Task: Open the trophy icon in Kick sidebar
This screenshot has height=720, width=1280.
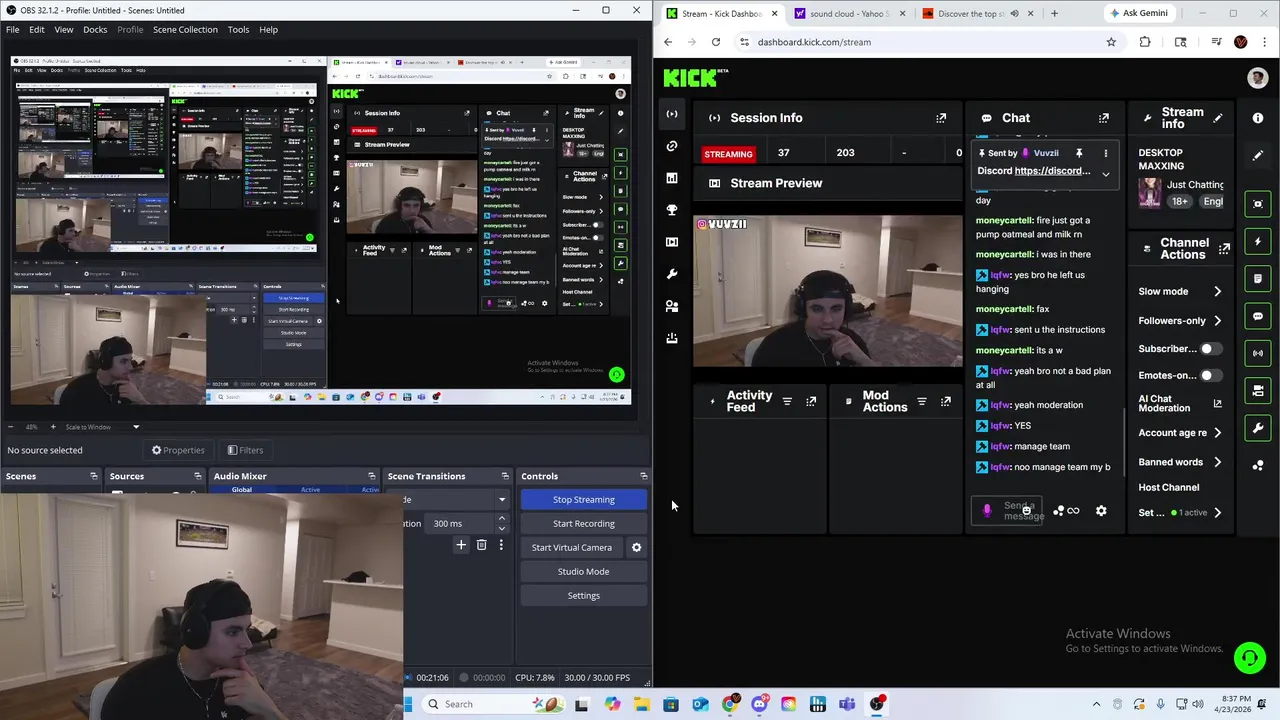Action: coord(672,210)
